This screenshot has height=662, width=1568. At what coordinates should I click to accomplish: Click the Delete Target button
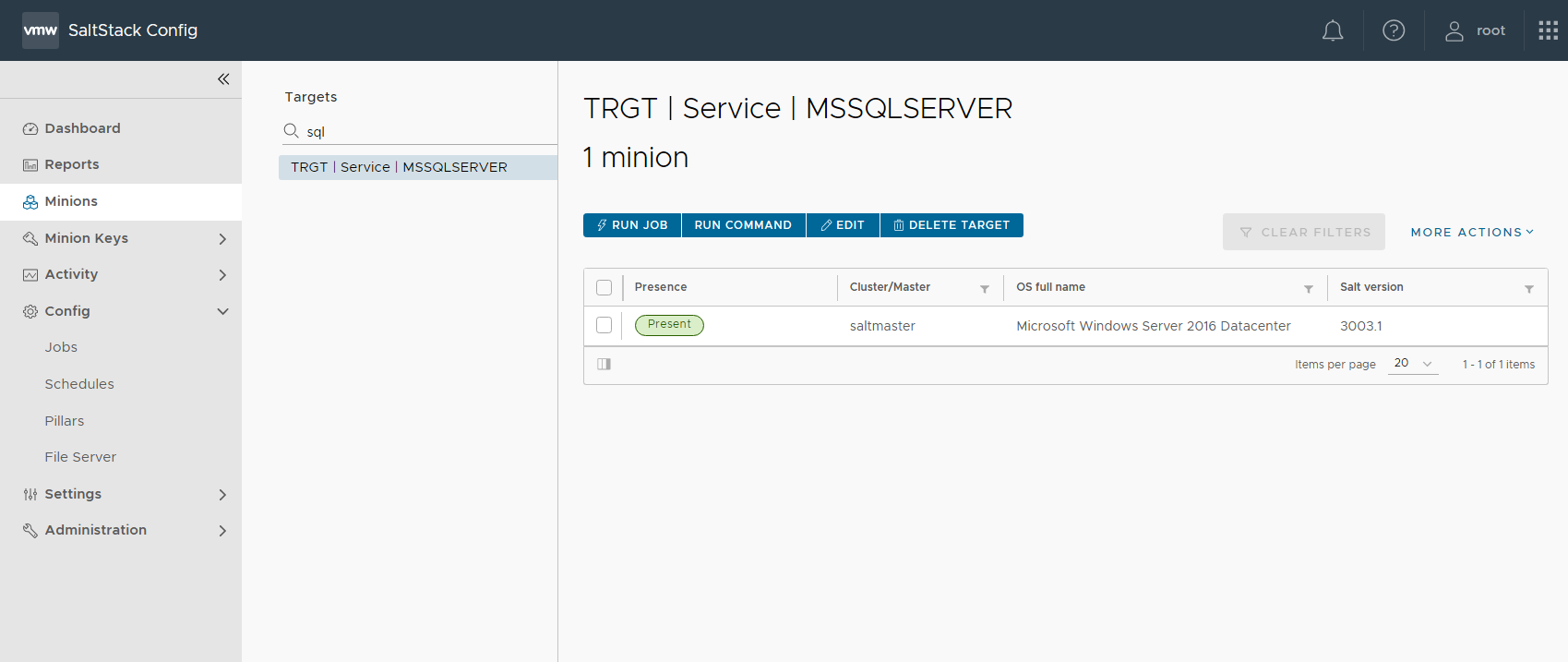click(952, 225)
